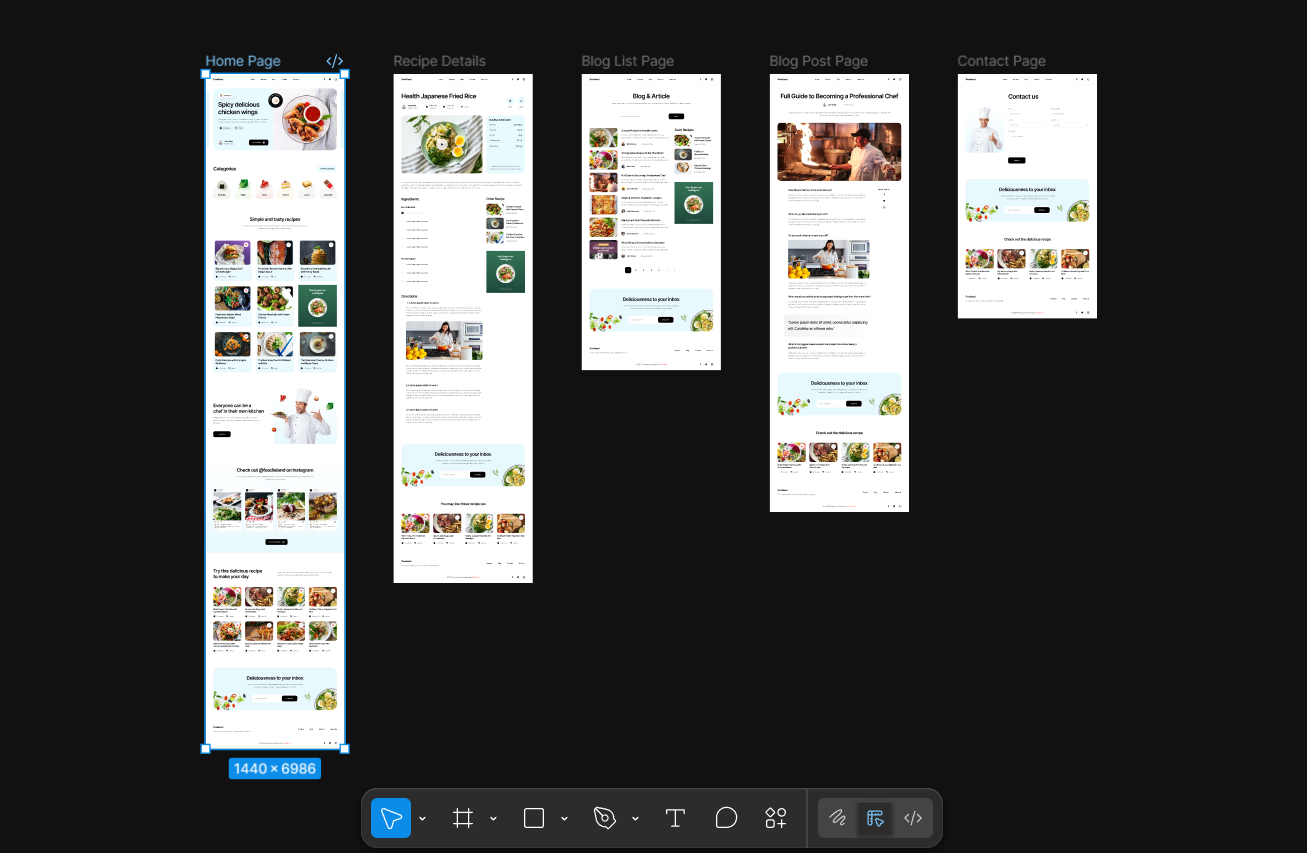Click Try this delicious recipe heading in Home Page
The width and height of the screenshot is (1307, 853).
pyautogui.click(x=238, y=574)
